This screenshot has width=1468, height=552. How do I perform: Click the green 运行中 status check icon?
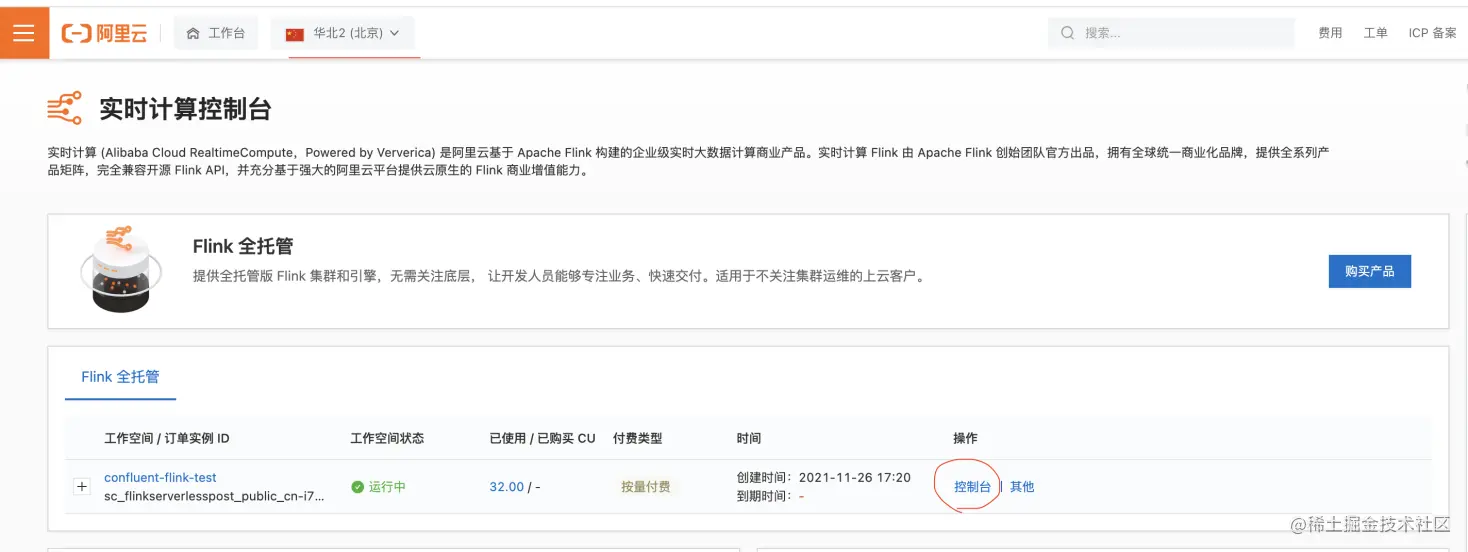tap(358, 487)
